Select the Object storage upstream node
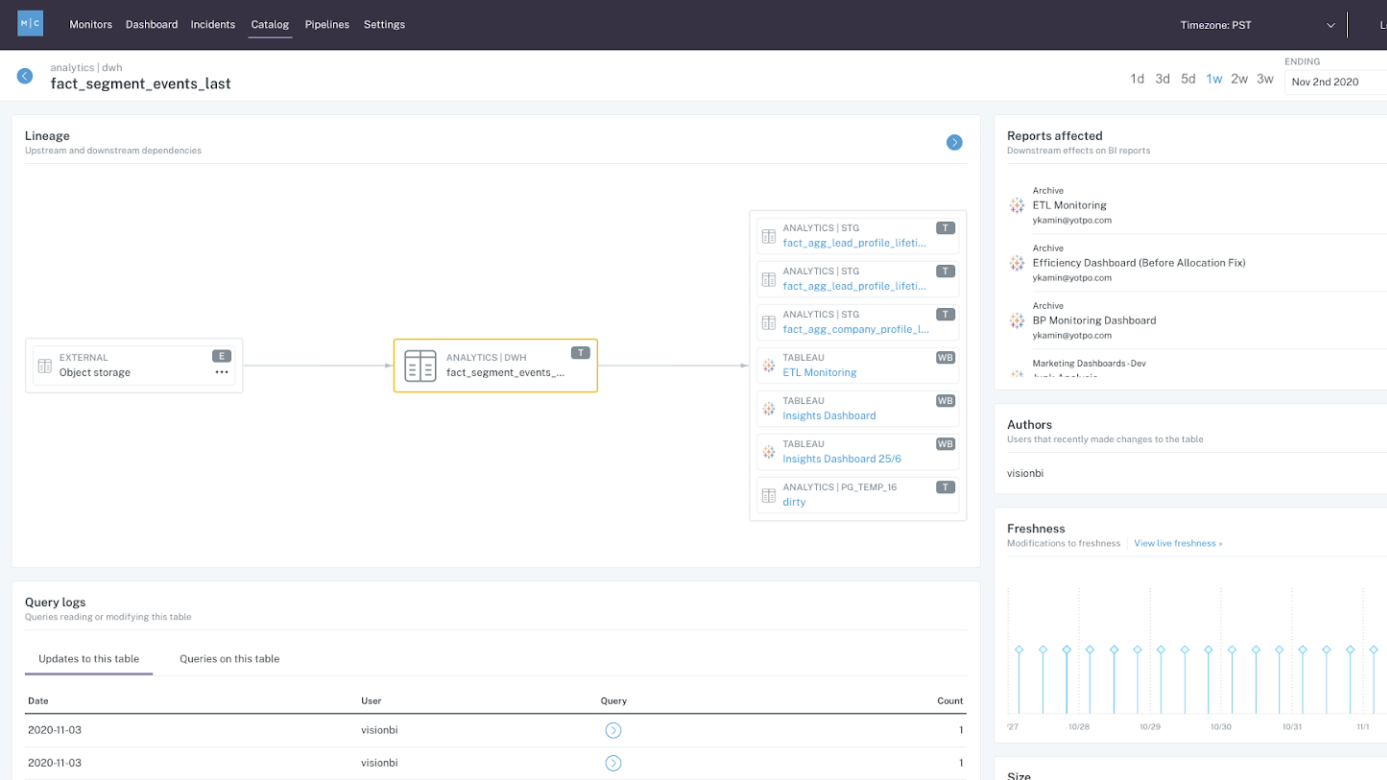 point(134,365)
